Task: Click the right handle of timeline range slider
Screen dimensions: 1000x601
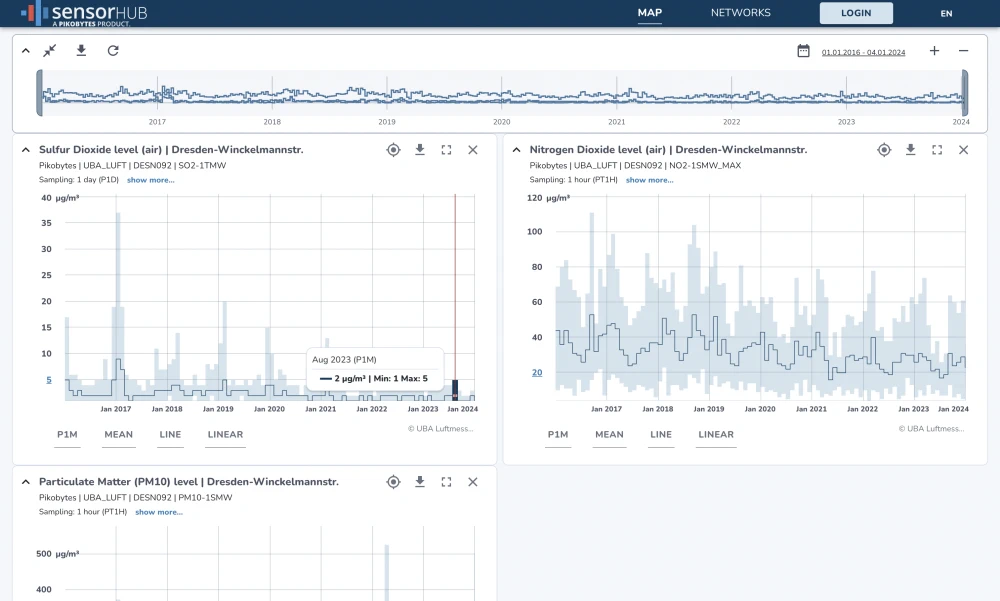Action: click(x=965, y=93)
